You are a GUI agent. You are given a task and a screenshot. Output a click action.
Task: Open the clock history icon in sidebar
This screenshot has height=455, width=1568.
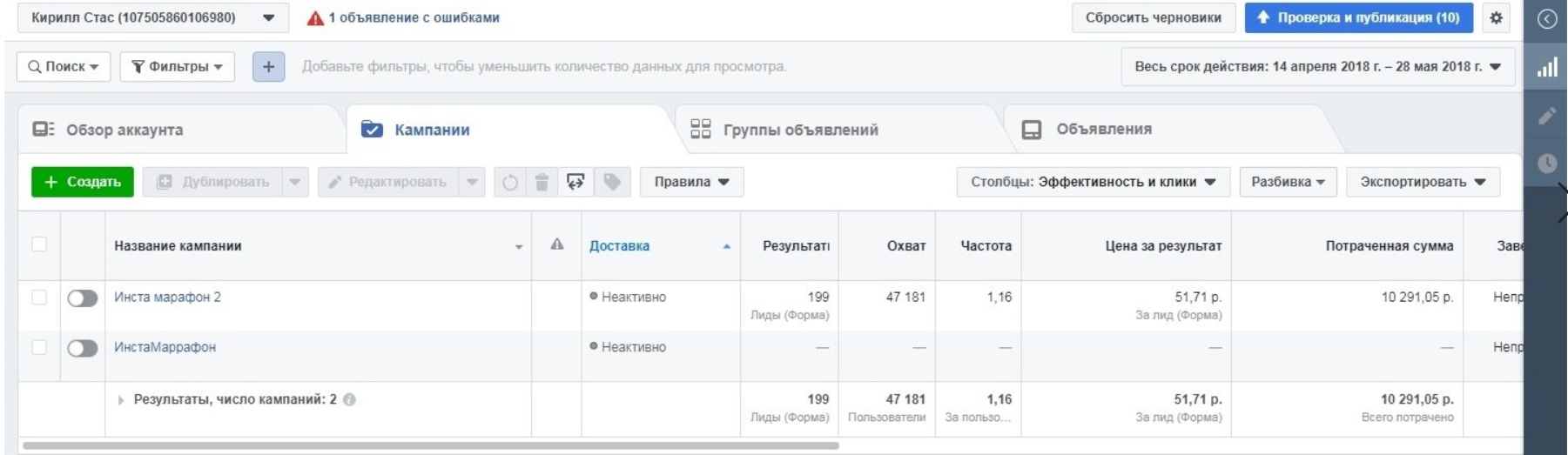pos(1547,163)
